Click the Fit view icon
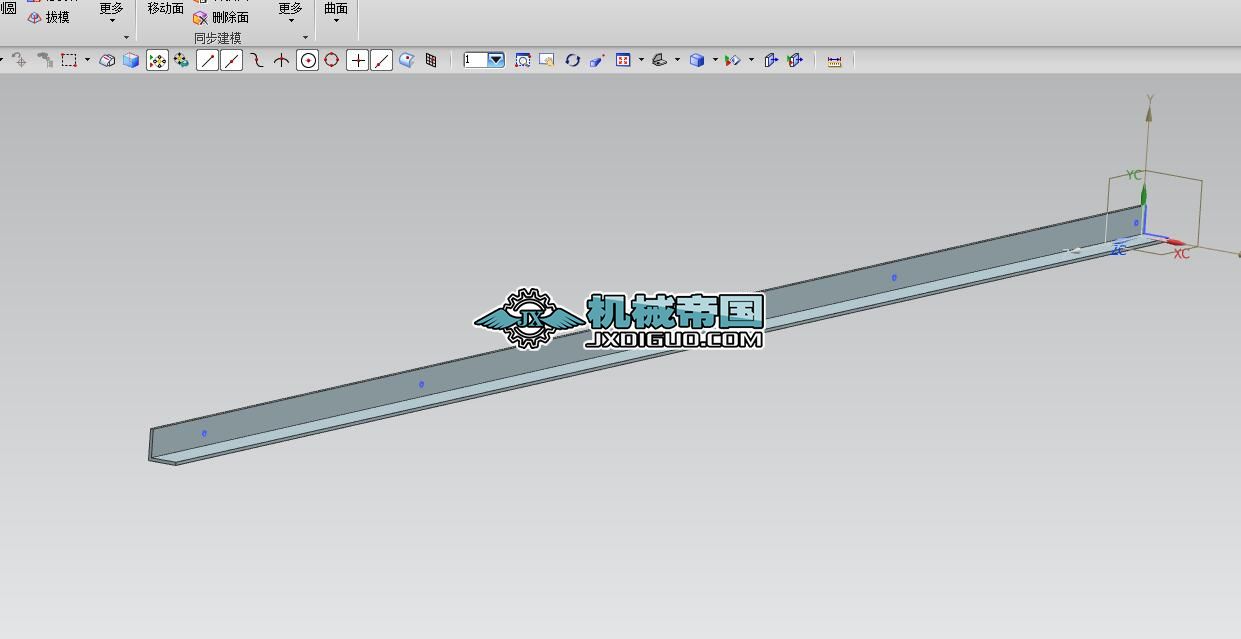Image resolution: width=1241 pixels, height=639 pixels. [523, 60]
